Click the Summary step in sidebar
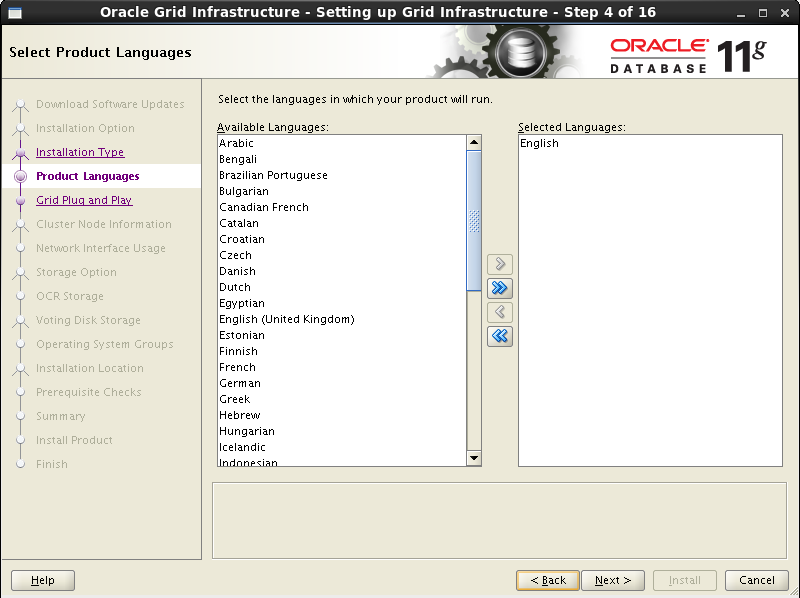 (x=61, y=416)
